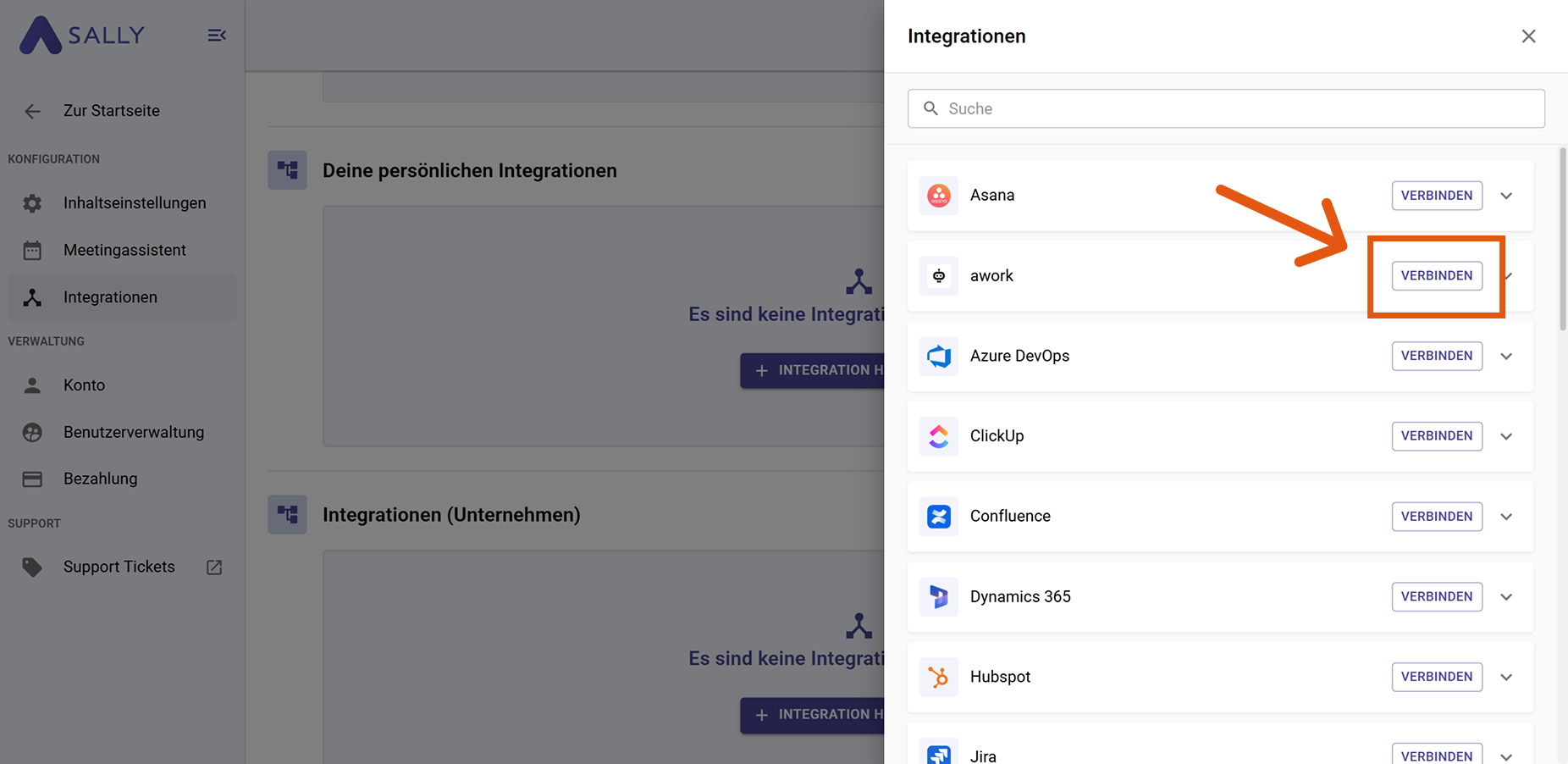1568x764 pixels.
Task: Open Support Tickets external link icon
Action: pyautogui.click(x=214, y=567)
